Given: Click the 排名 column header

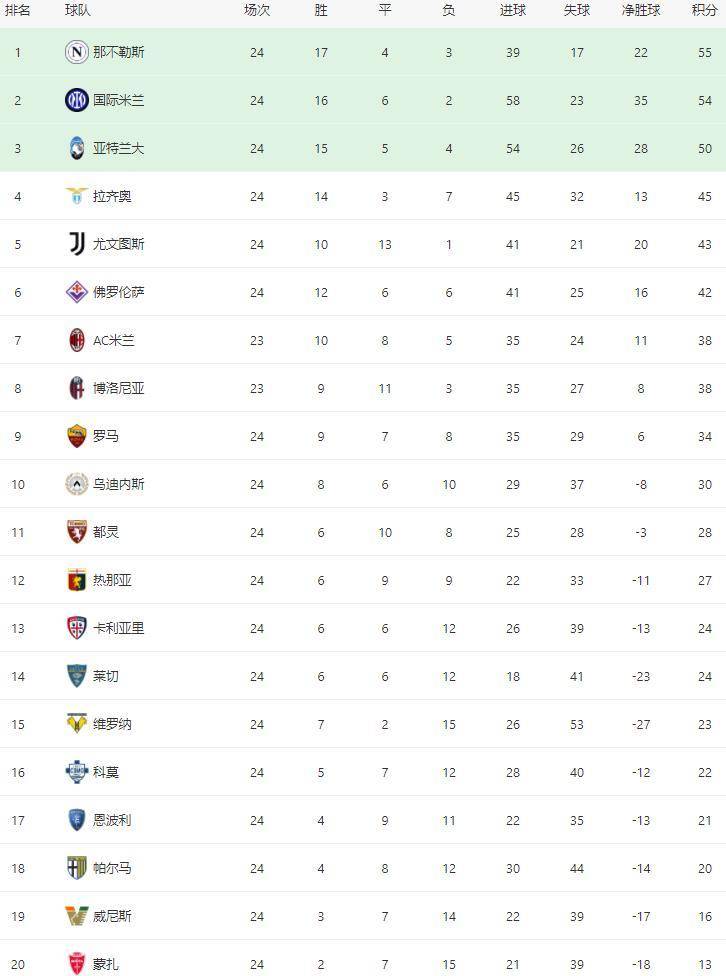Looking at the screenshot, I should pyautogui.click(x=18, y=10).
